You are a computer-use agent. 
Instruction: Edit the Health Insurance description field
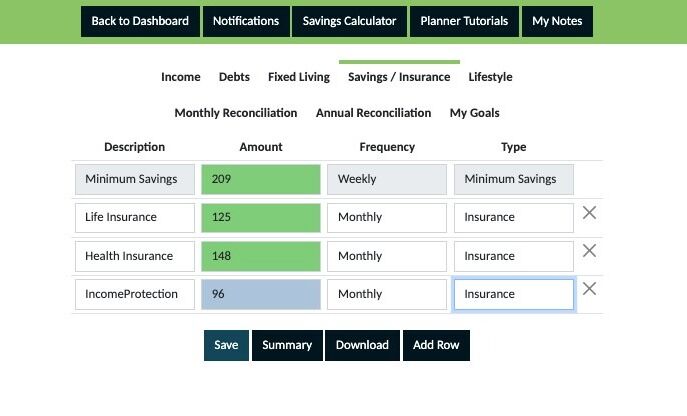tap(135, 256)
